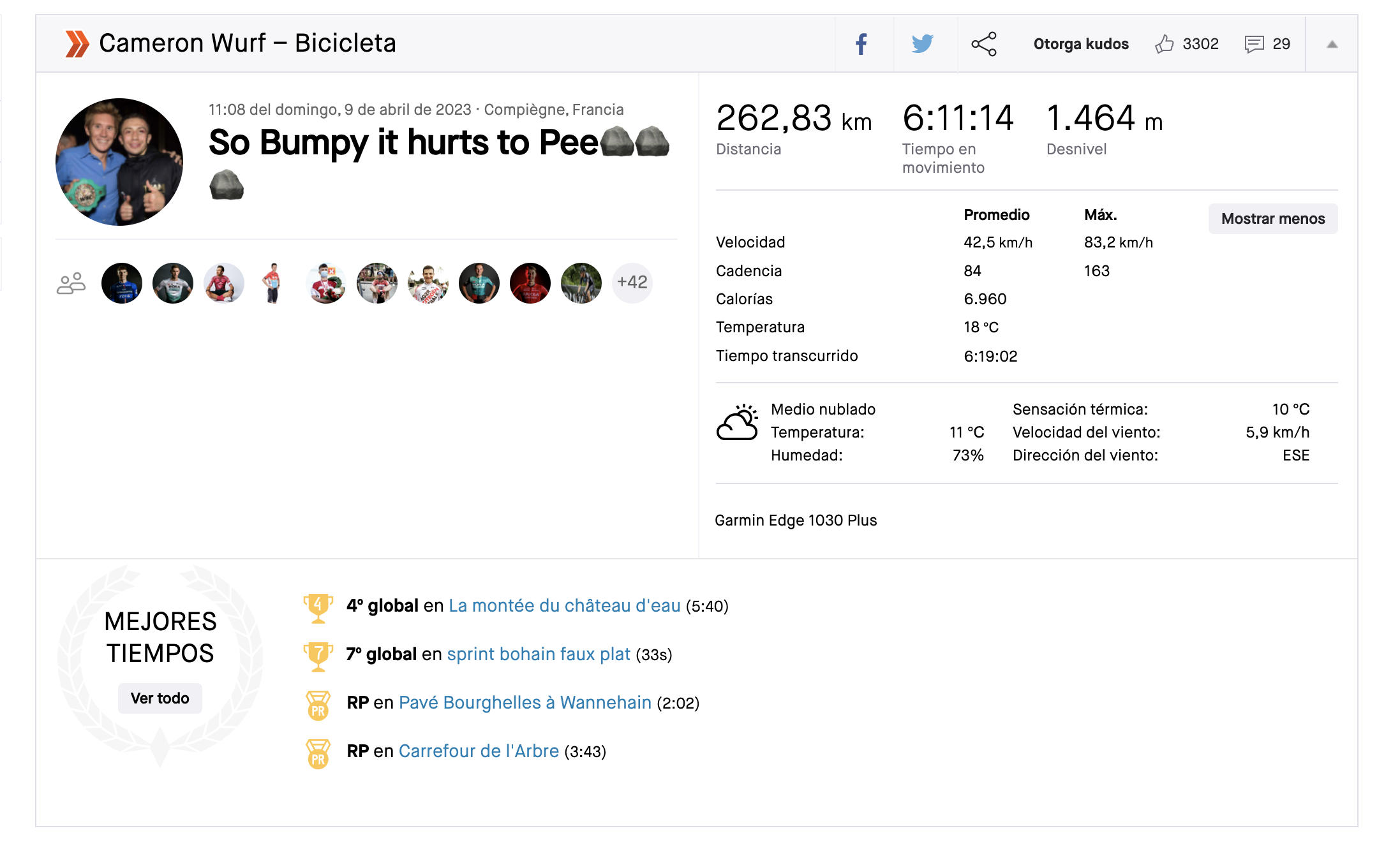The height and width of the screenshot is (847, 1400).
Task: Share activity on Facebook
Action: pyautogui.click(x=861, y=44)
